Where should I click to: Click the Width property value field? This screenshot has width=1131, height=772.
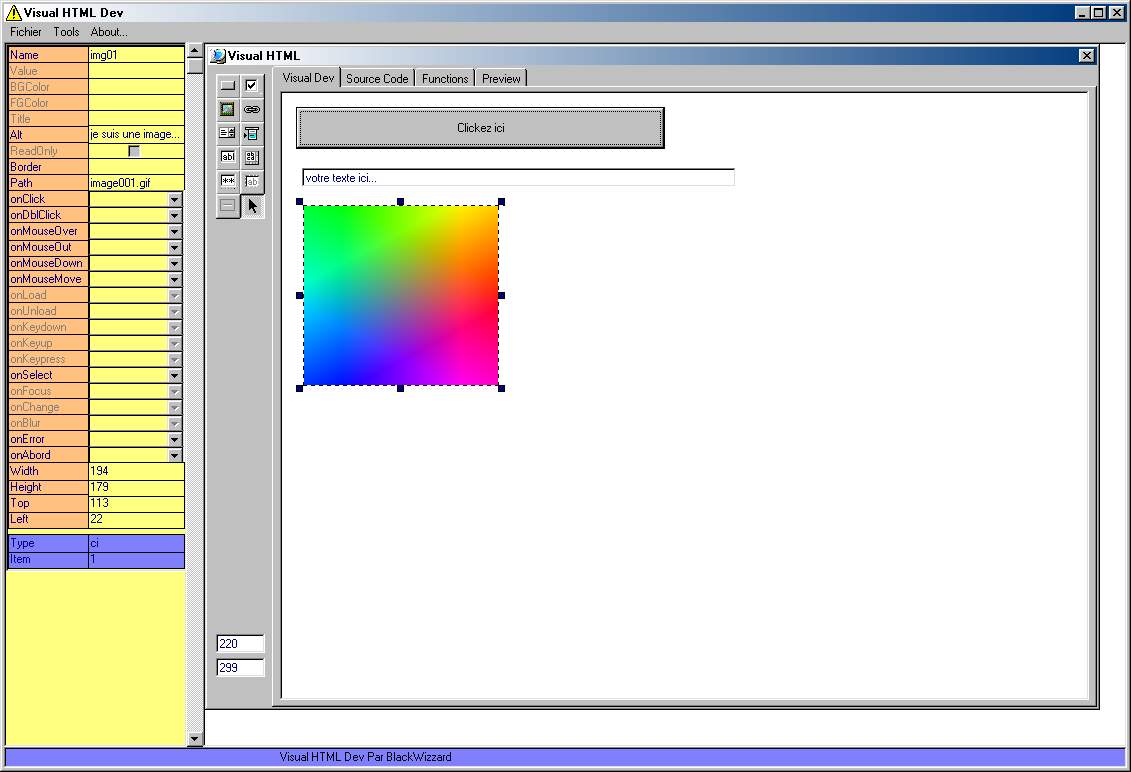[x=136, y=471]
